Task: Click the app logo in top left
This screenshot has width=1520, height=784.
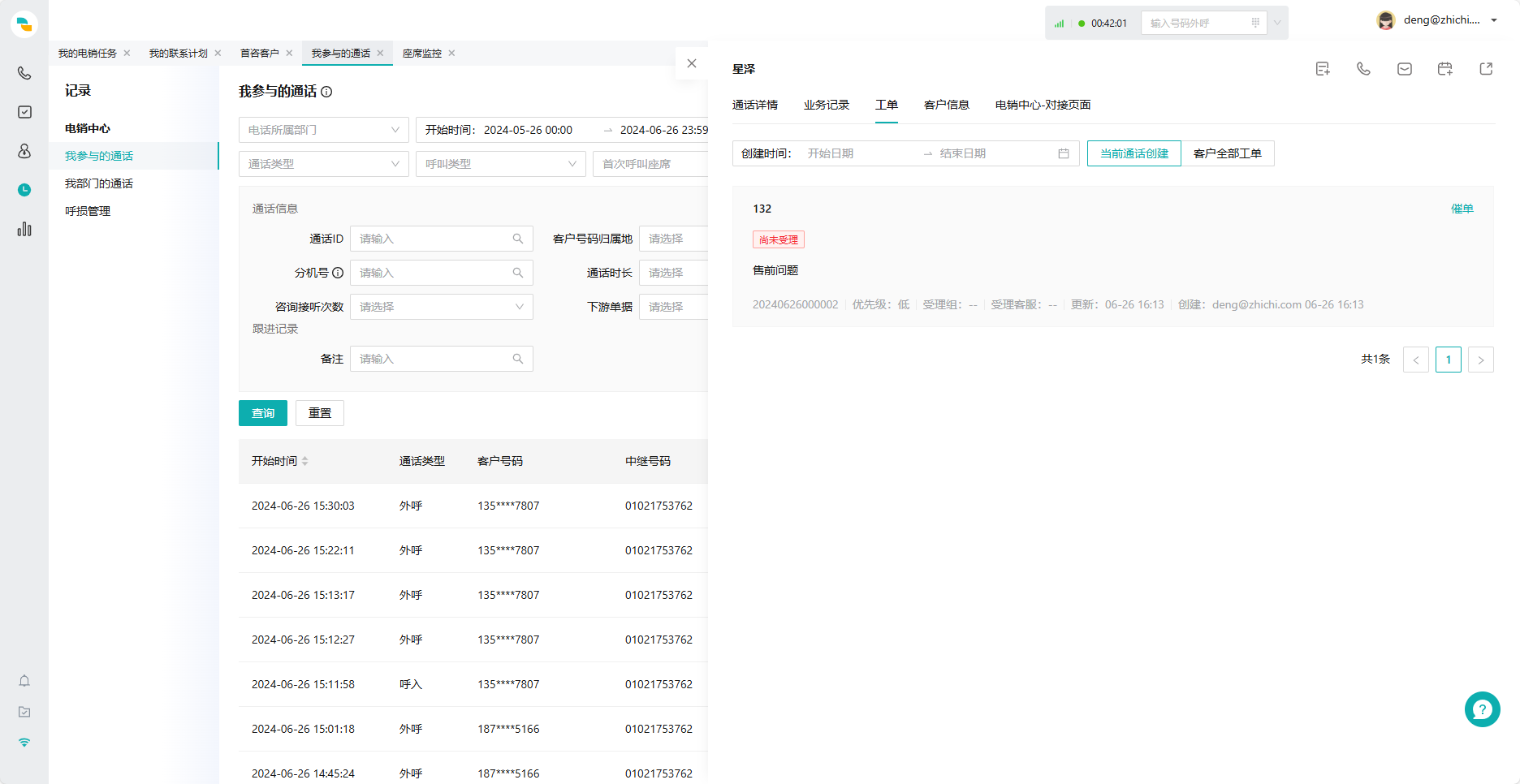Action: pos(24,24)
